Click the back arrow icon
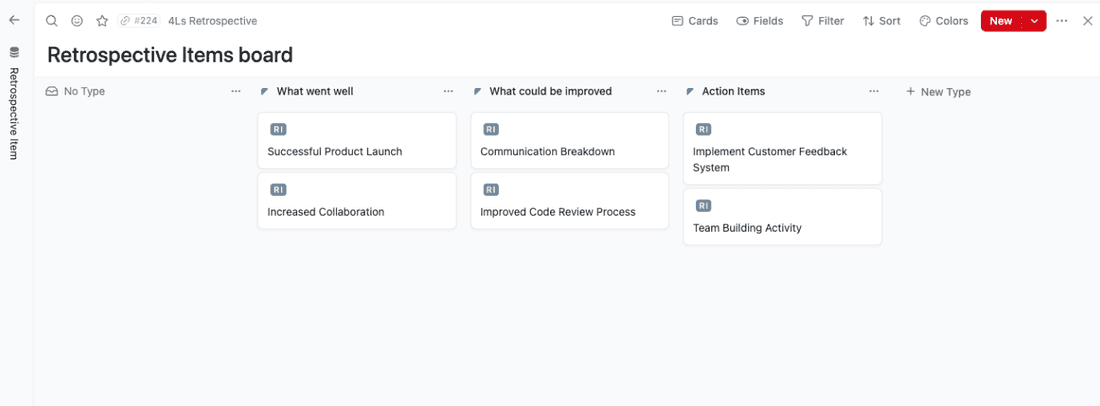Screen dimensions: 1100x406 point(14,20)
